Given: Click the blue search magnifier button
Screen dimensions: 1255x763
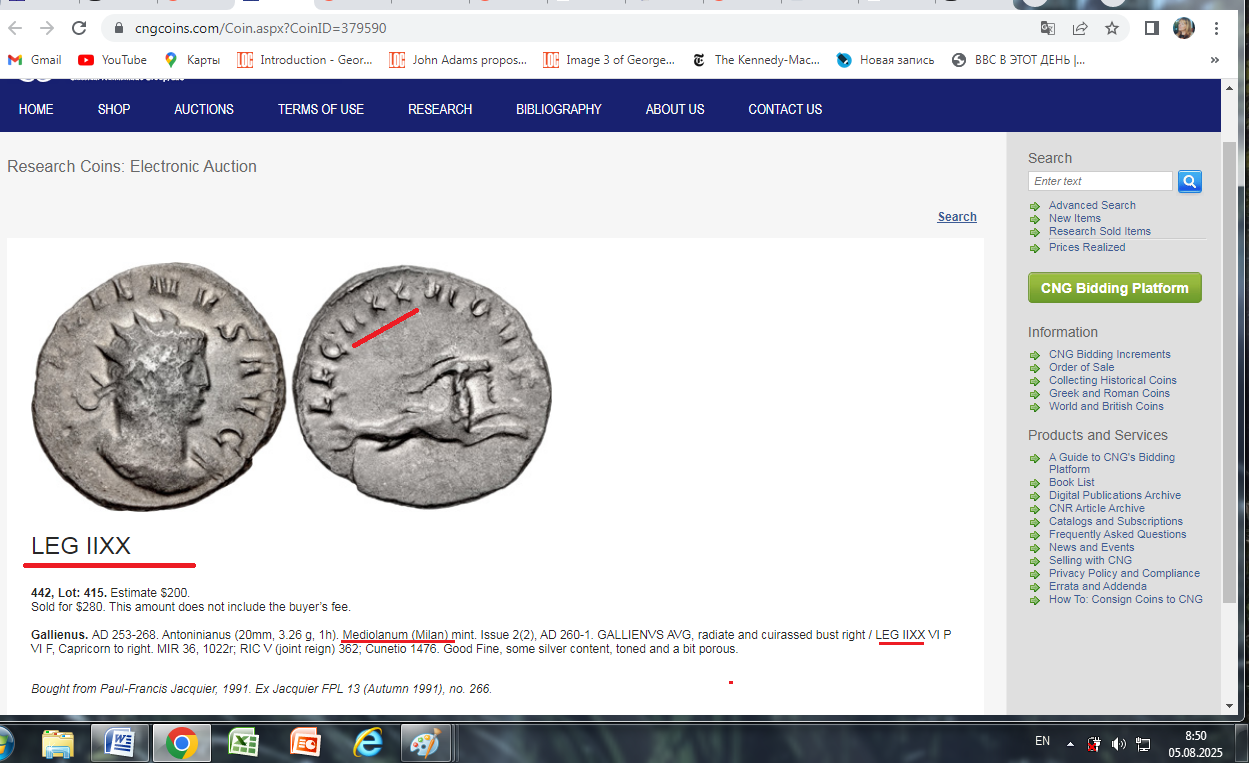Looking at the screenshot, I should [1189, 181].
